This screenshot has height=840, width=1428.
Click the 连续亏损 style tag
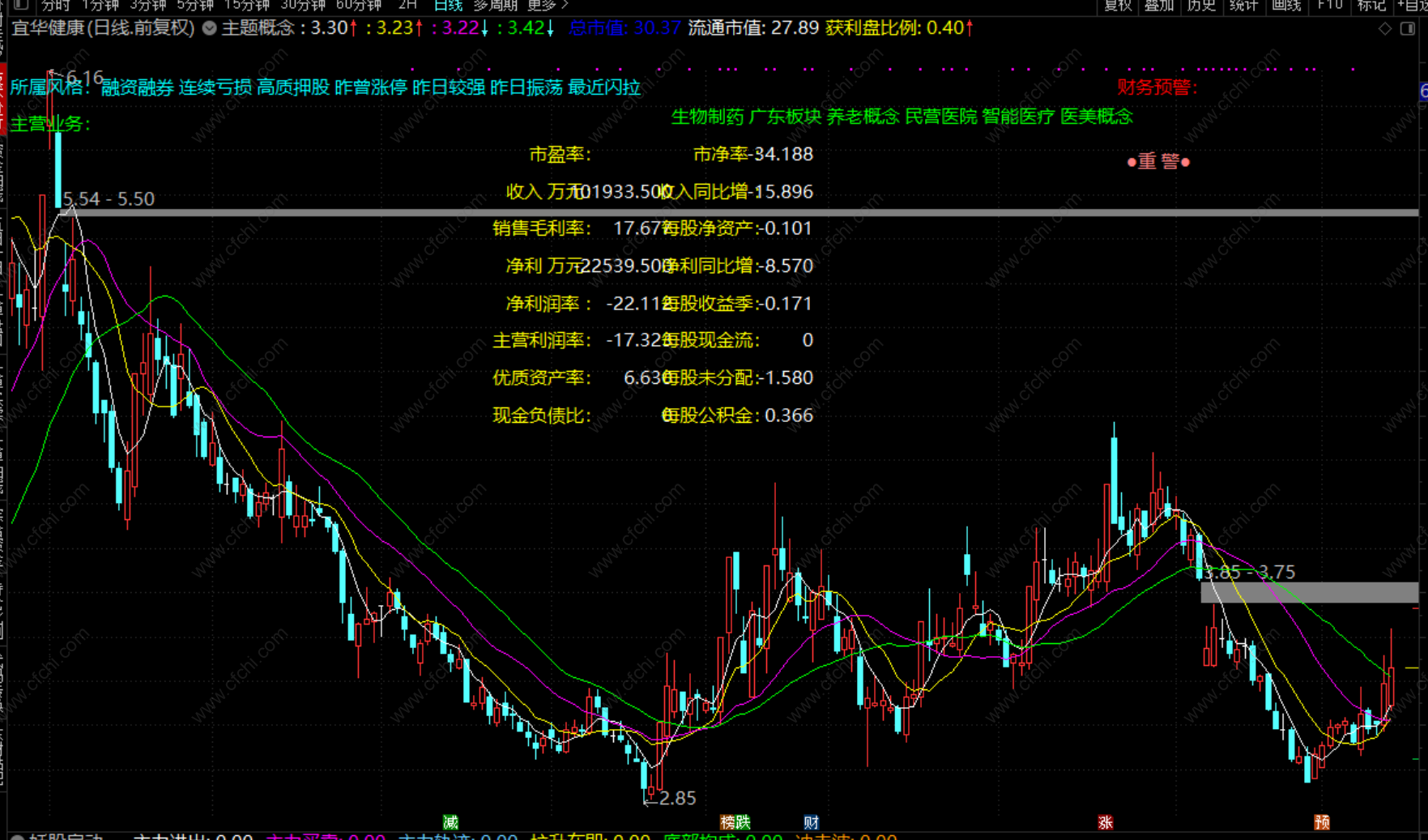click(215, 87)
